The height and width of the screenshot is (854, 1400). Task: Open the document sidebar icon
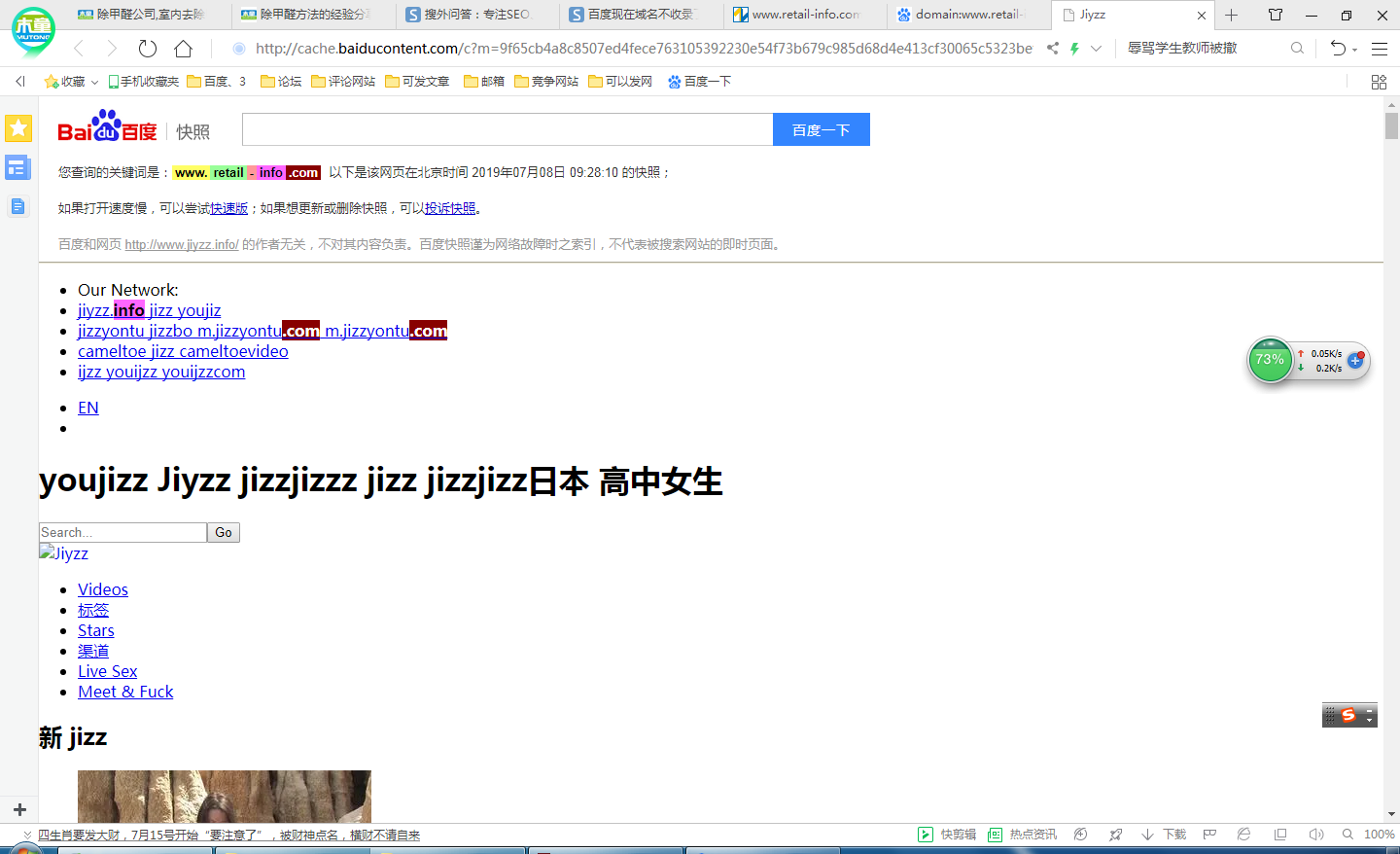(x=17, y=206)
